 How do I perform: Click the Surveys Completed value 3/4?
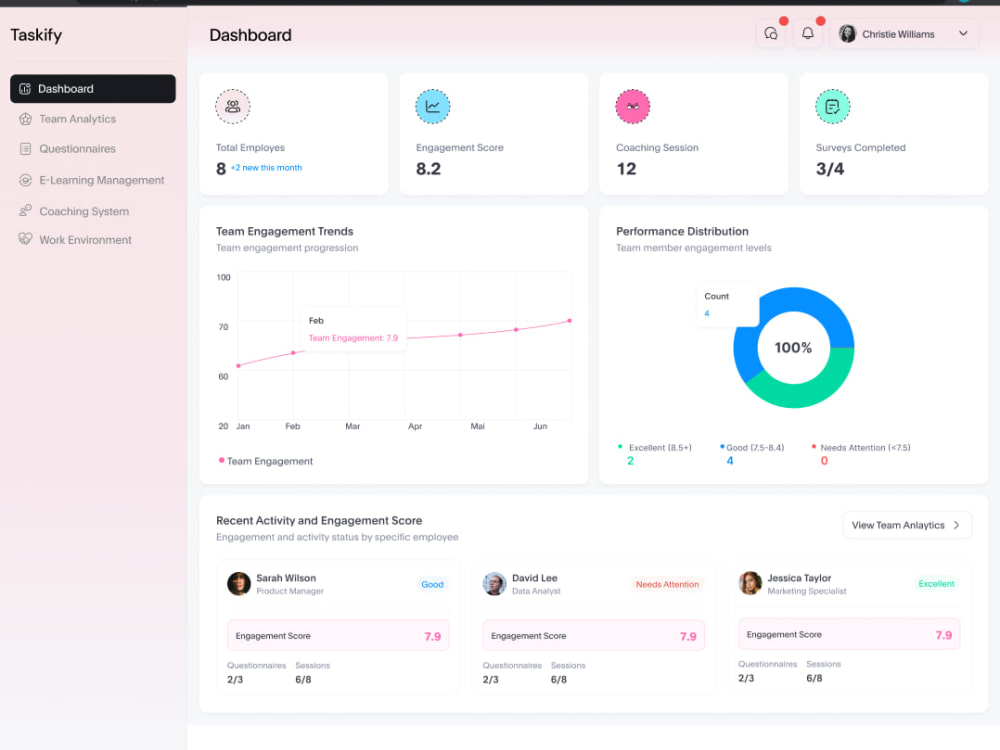[x=830, y=168]
